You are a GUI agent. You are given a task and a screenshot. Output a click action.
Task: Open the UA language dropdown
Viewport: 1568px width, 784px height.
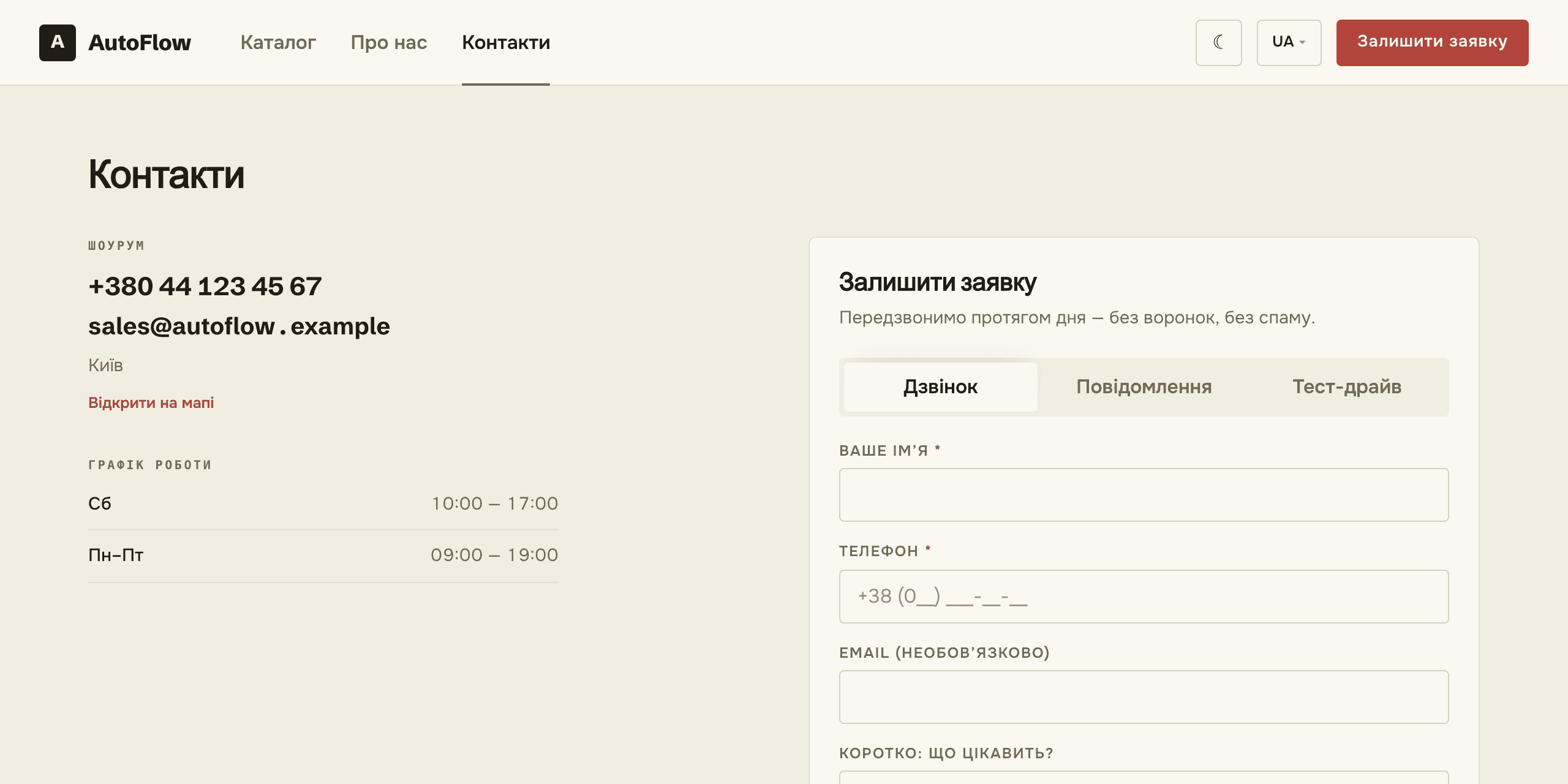click(x=1289, y=42)
